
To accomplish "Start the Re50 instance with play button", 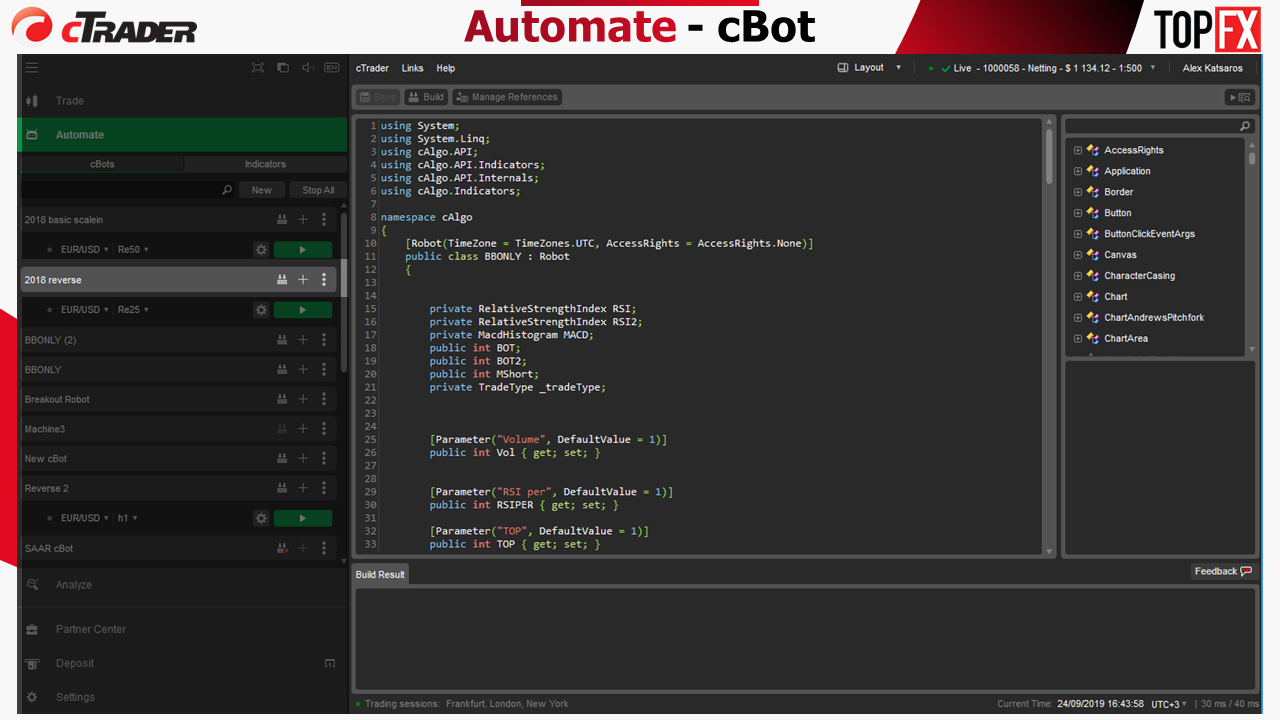I will click(x=303, y=250).
